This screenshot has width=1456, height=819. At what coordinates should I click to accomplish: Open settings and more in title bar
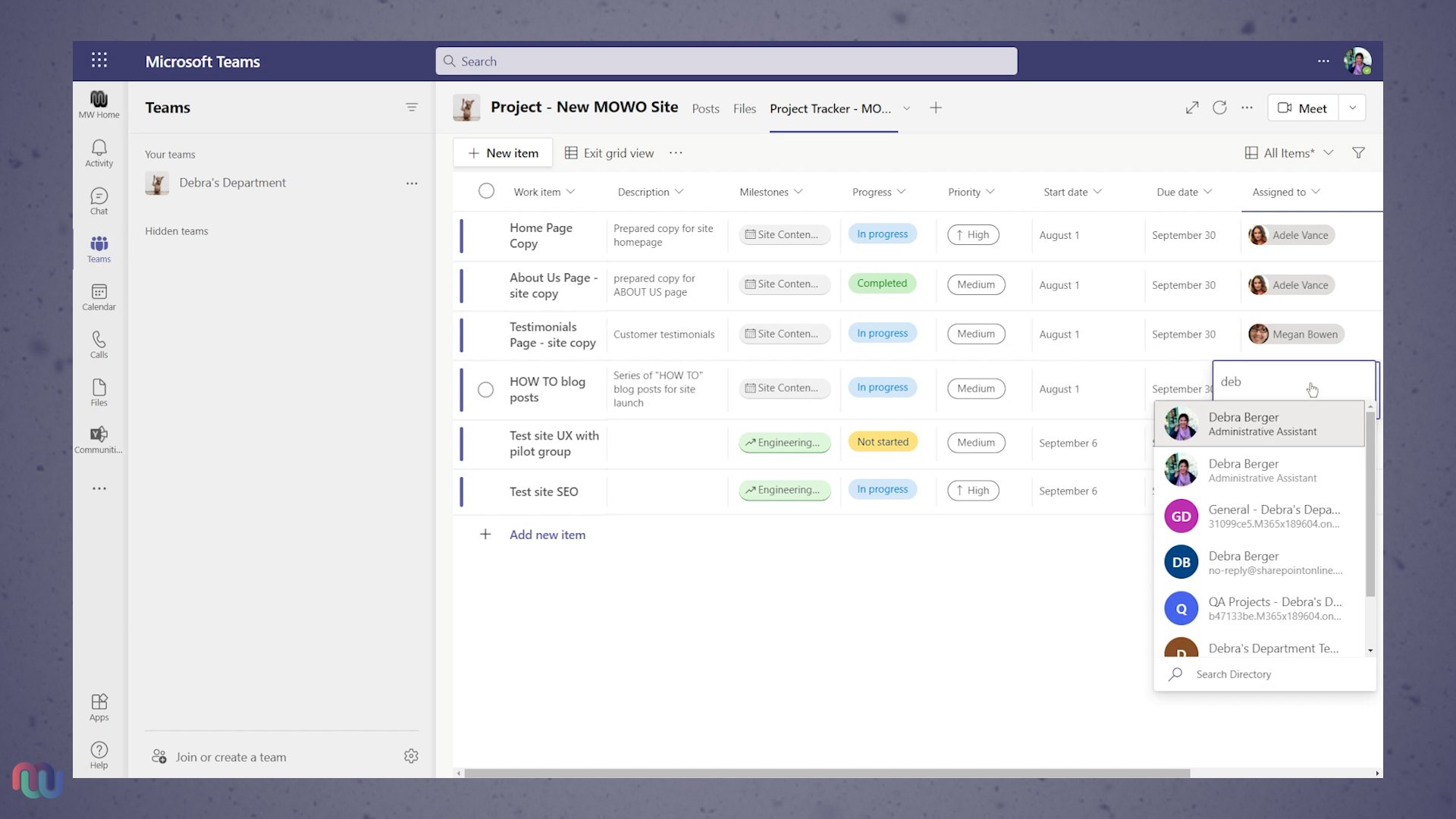1323,61
